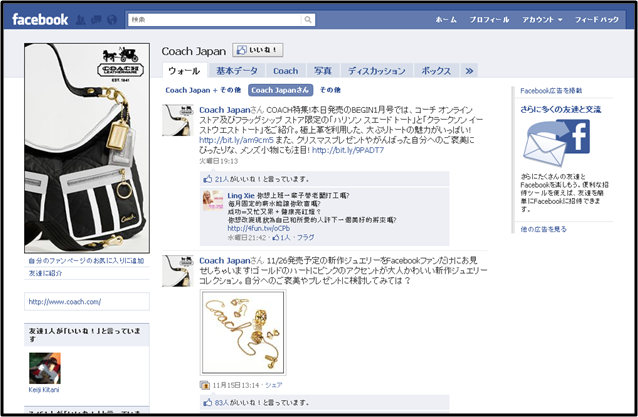The height and width of the screenshot is (417, 638).
Task: Expand the アカウント dropdown menu
Action: [542, 20]
